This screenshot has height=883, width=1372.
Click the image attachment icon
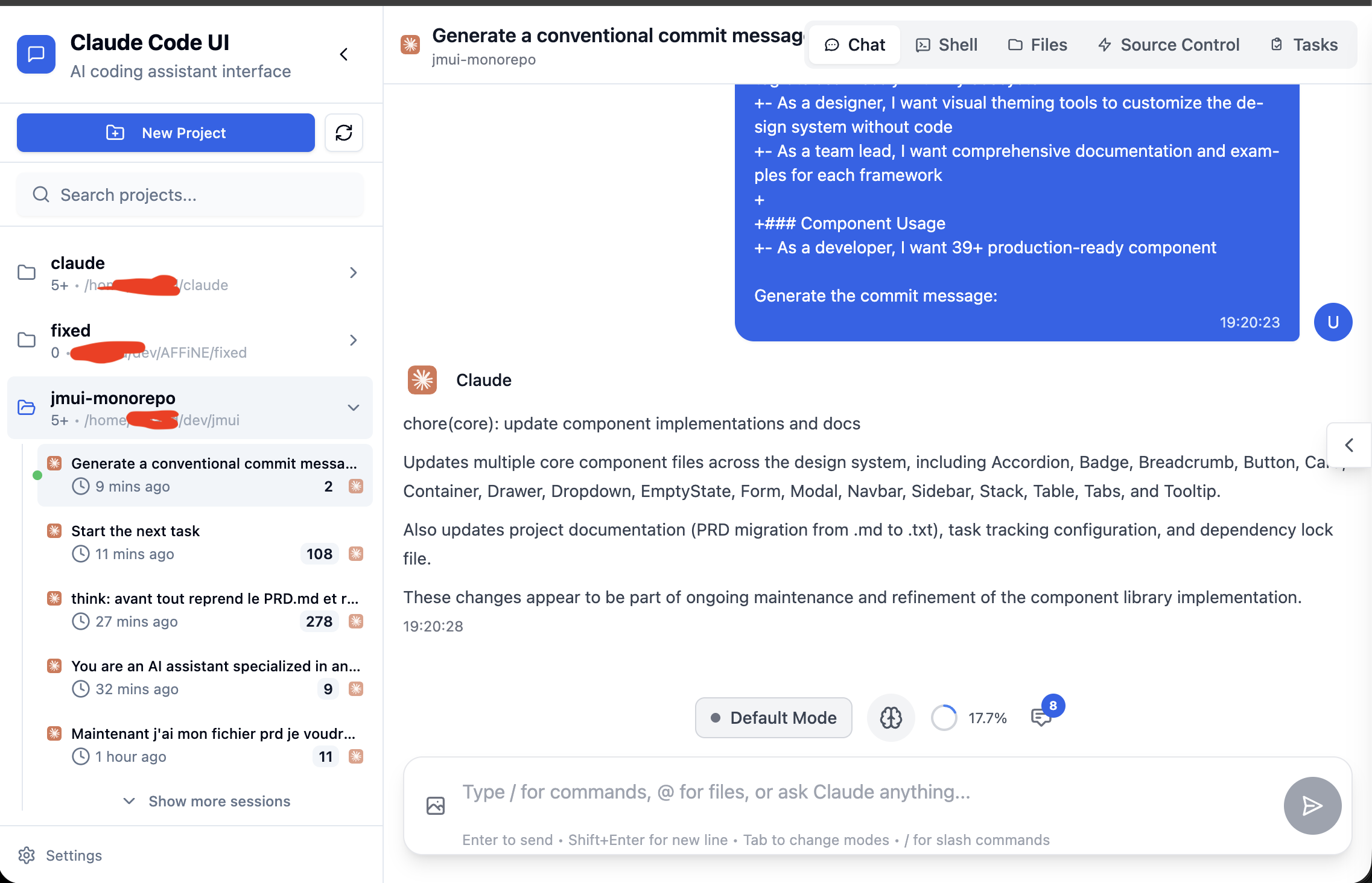pyautogui.click(x=435, y=806)
